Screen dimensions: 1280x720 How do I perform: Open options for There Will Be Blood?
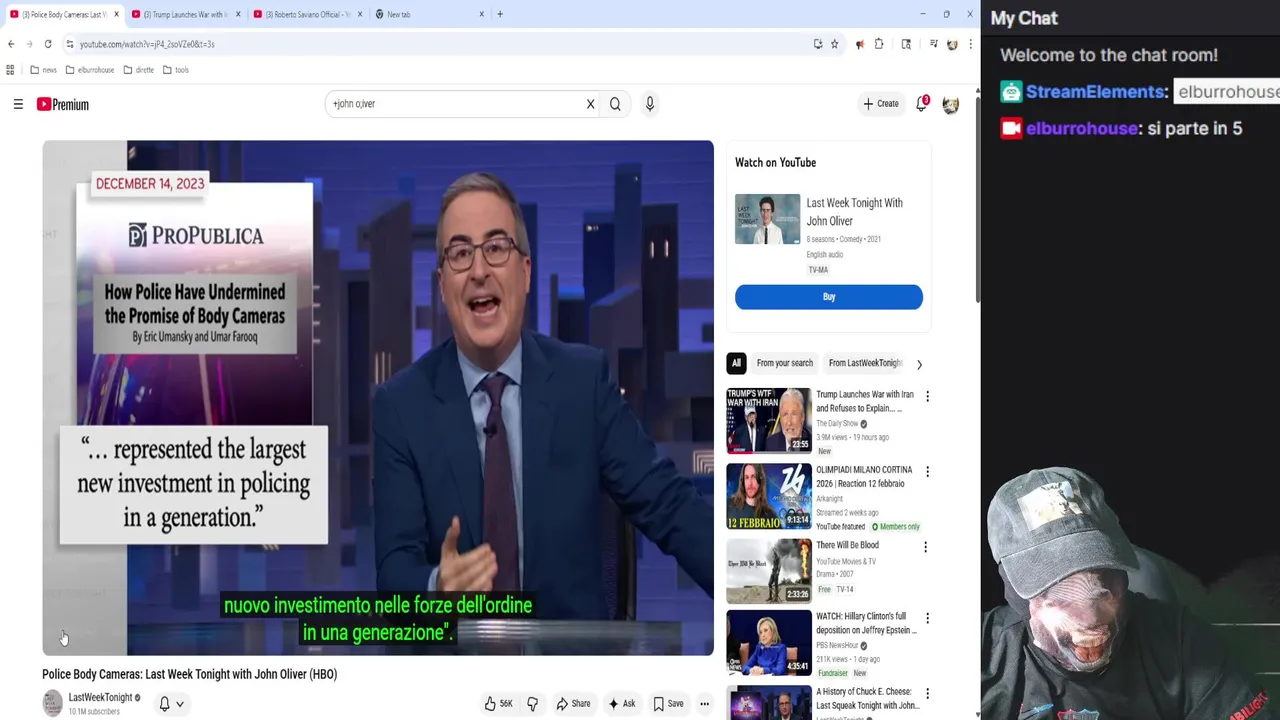[x=925, y=547]
